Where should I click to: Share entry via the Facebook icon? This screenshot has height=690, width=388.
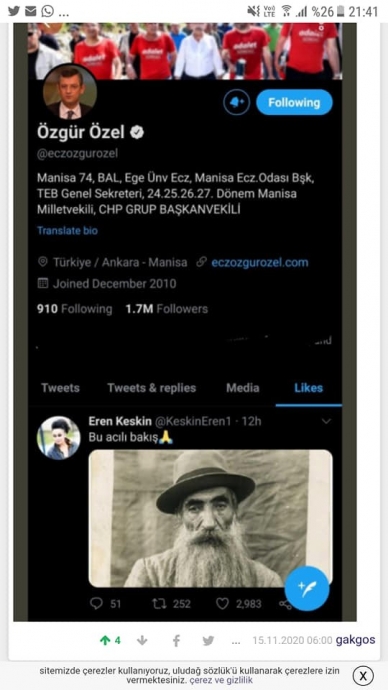[176, 641]
